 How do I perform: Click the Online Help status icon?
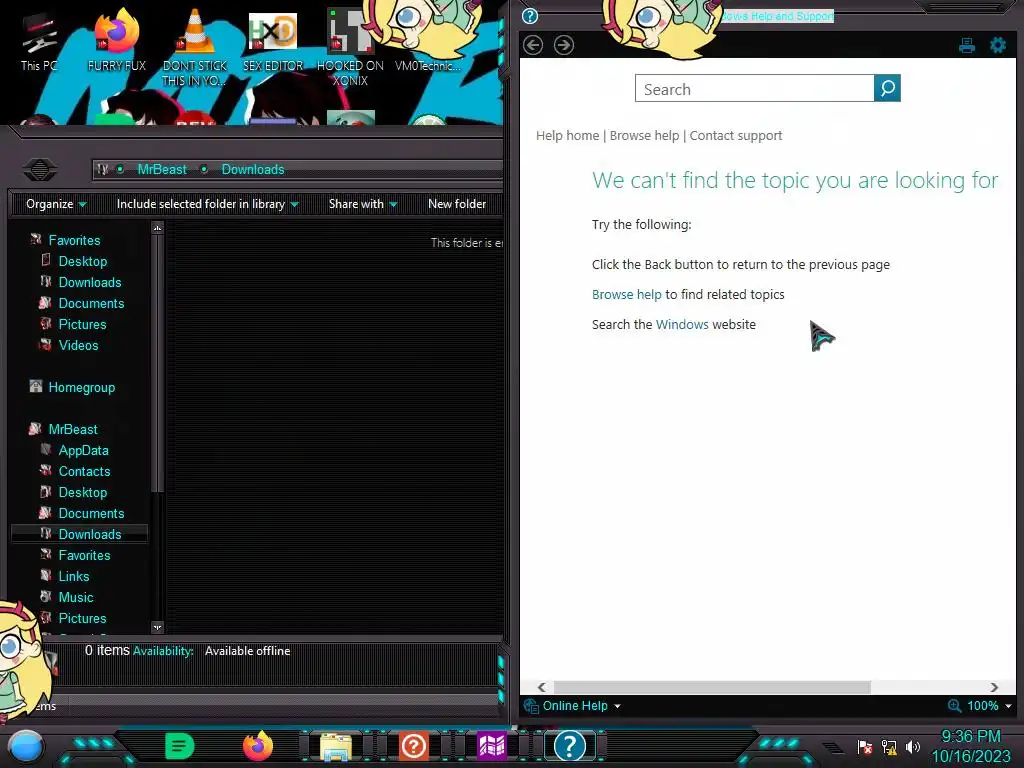click(531, 705)
